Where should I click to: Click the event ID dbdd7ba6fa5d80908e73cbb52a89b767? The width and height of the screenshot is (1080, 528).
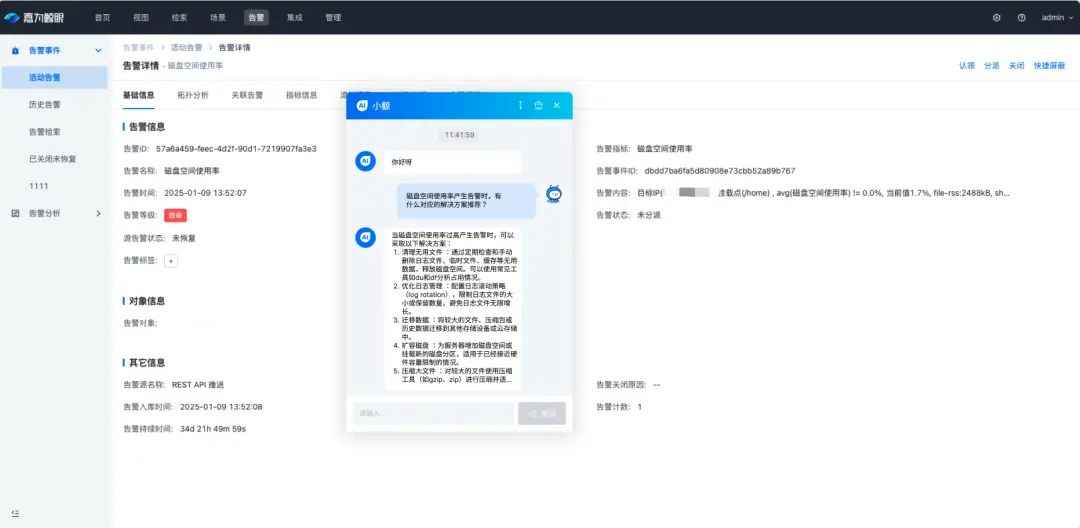720,171
